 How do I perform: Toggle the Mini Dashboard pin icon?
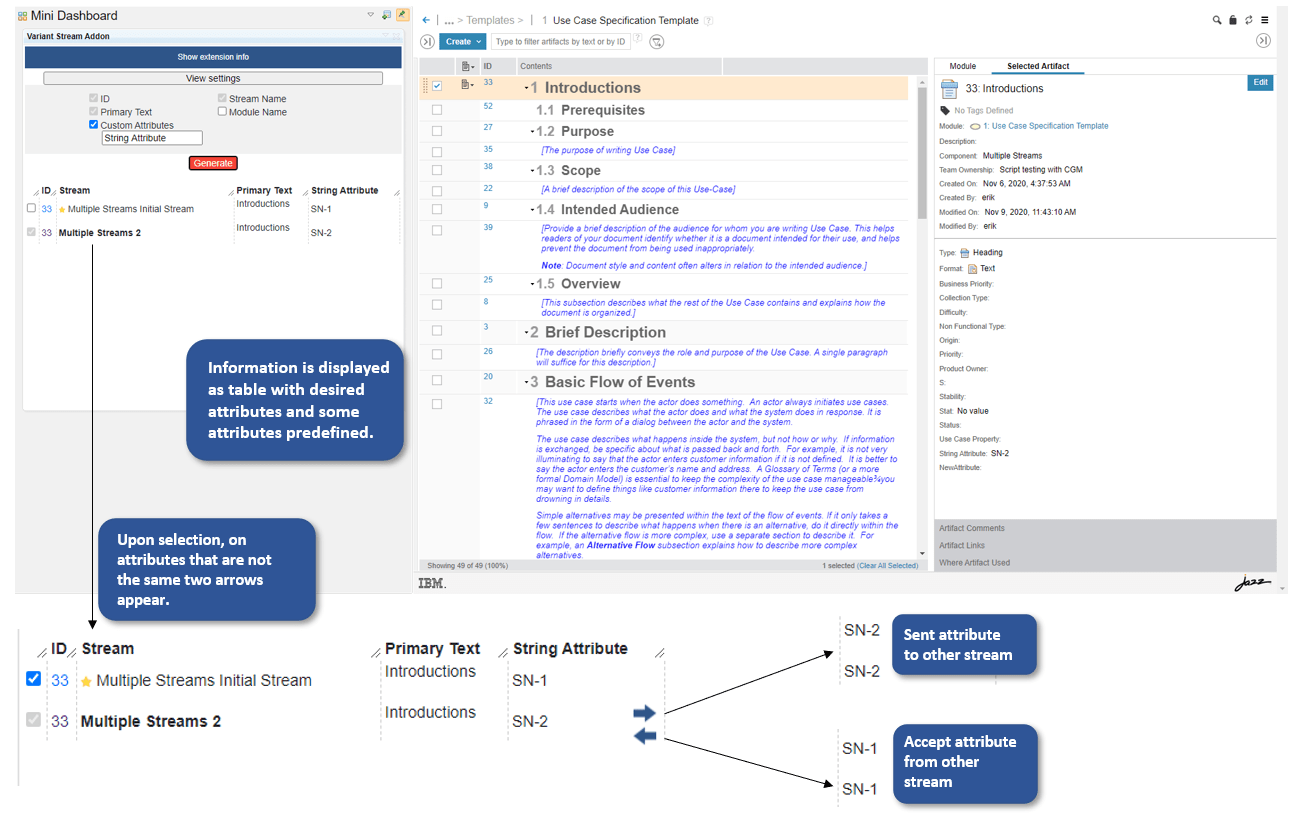[x=402, y=15]
